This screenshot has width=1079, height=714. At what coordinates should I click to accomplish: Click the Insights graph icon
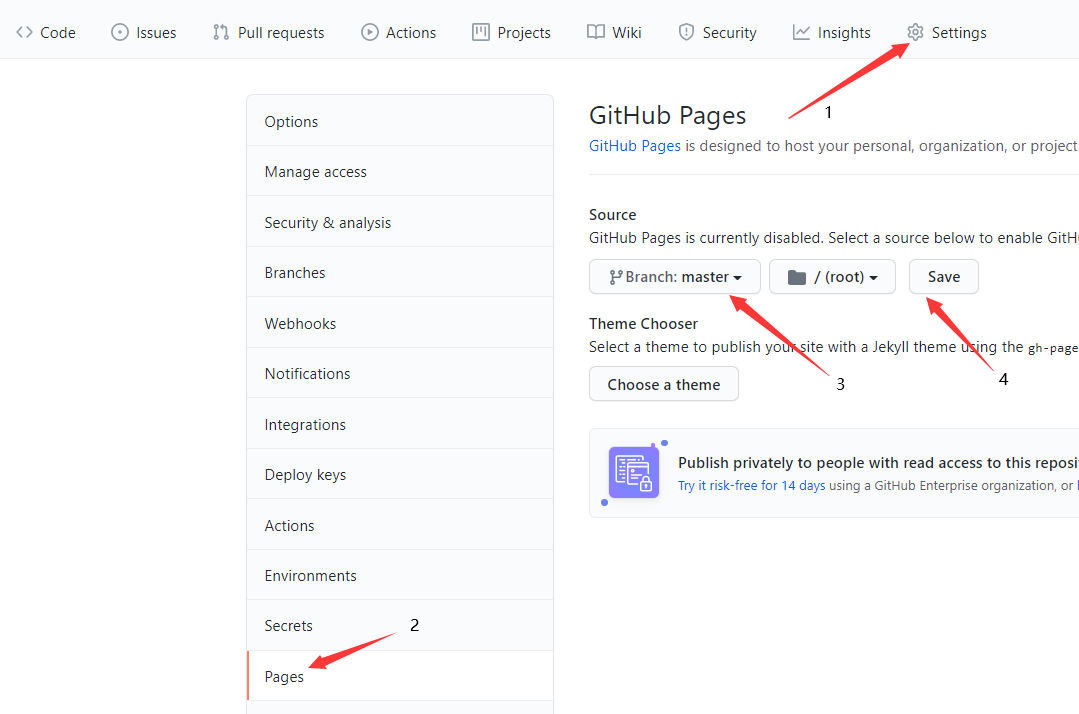pyautogui.click(x=801, y=32)
